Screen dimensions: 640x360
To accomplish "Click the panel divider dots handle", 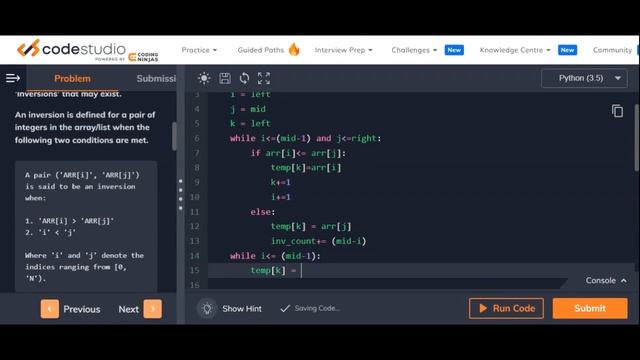I will [180, 195].
